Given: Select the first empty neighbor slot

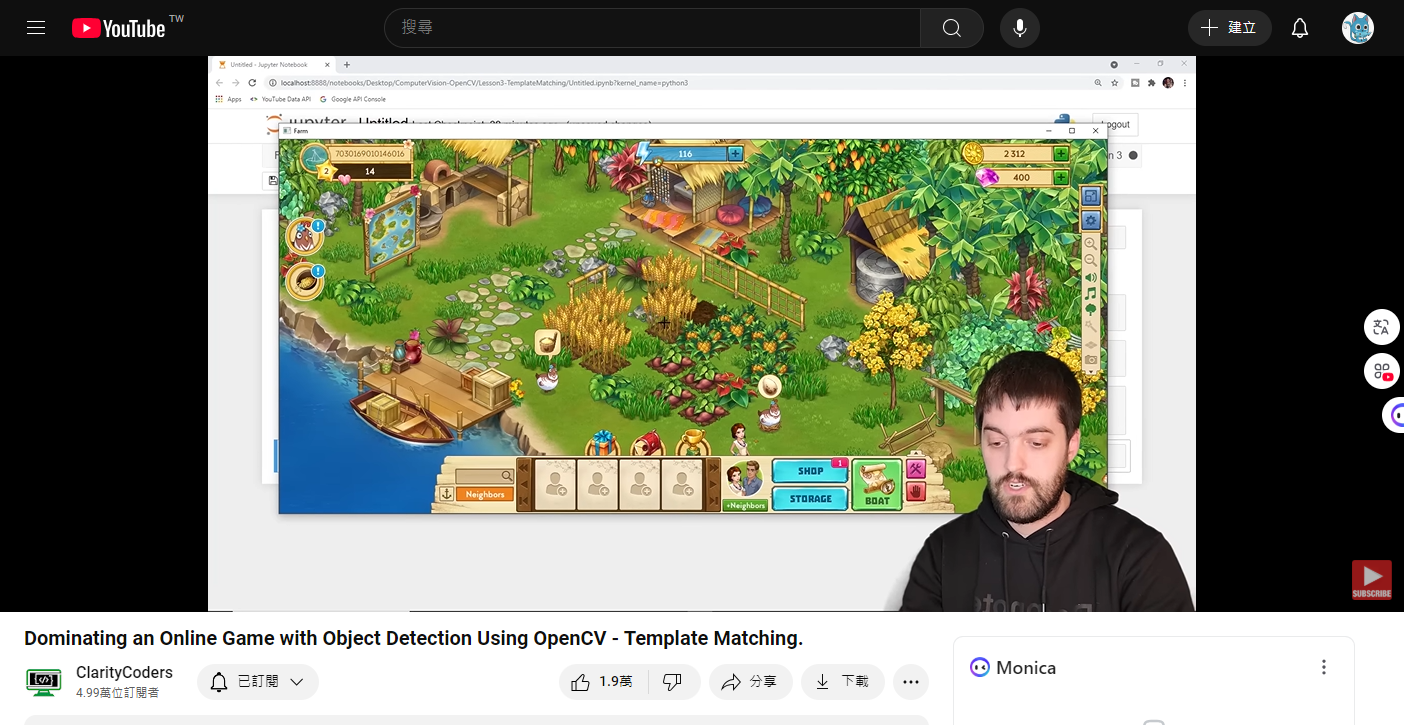Looking at the screenshot, I should (x=555, y=485).
